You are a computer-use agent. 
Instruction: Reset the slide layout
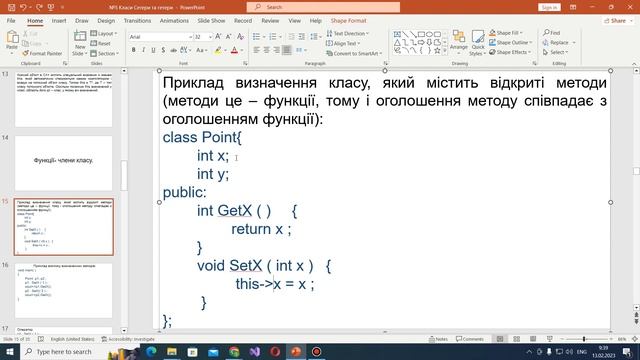pyautogui.click(x=100, y=43)
